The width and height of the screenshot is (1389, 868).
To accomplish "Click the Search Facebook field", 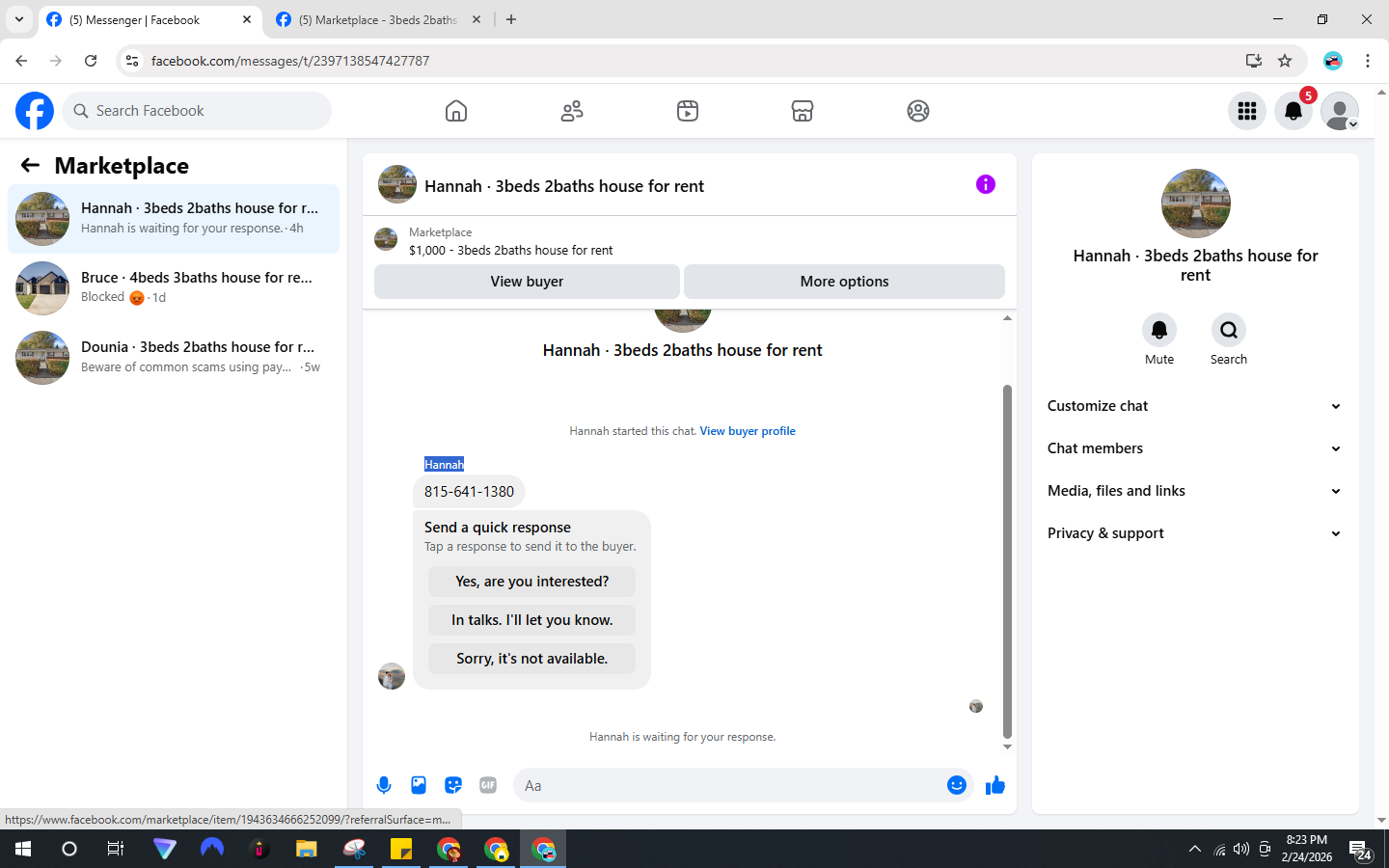I will [197, 111].
